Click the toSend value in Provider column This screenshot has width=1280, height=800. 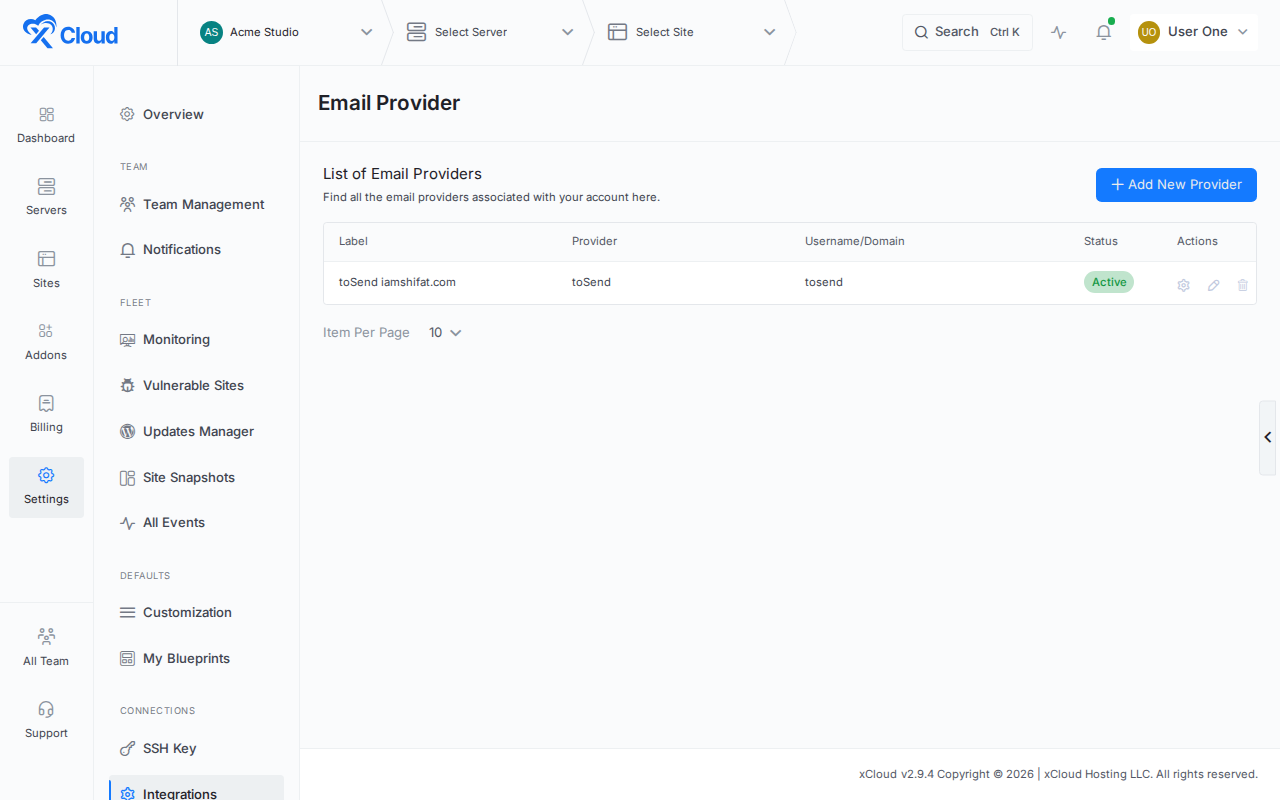(591, 282)
